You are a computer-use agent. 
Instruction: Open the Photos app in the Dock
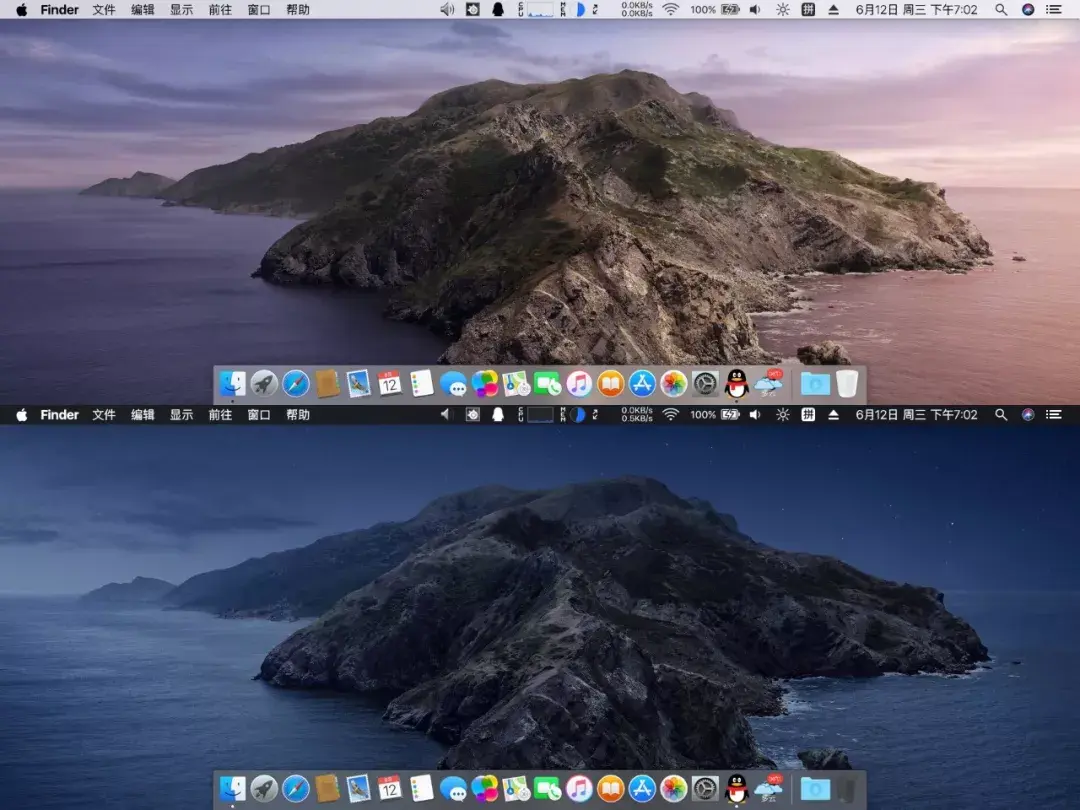pos(672,383)
